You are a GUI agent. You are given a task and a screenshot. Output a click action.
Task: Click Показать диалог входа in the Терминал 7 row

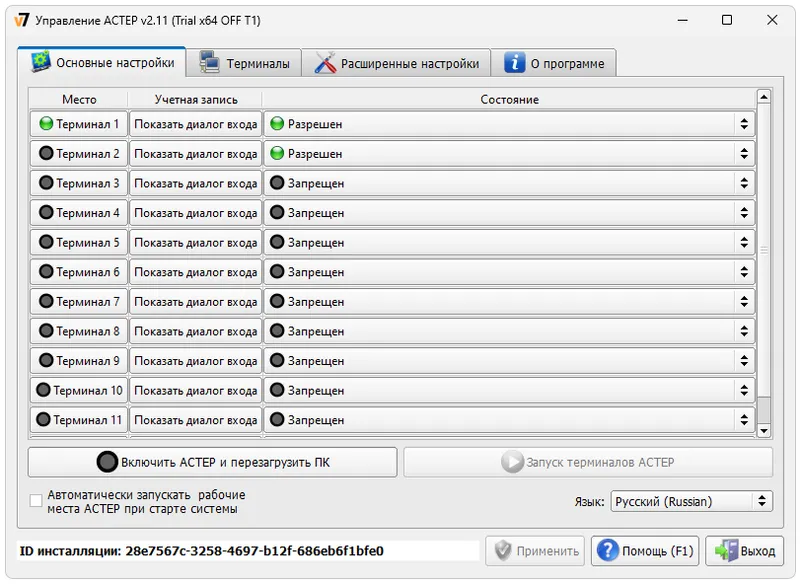click(x=195, y=301)
